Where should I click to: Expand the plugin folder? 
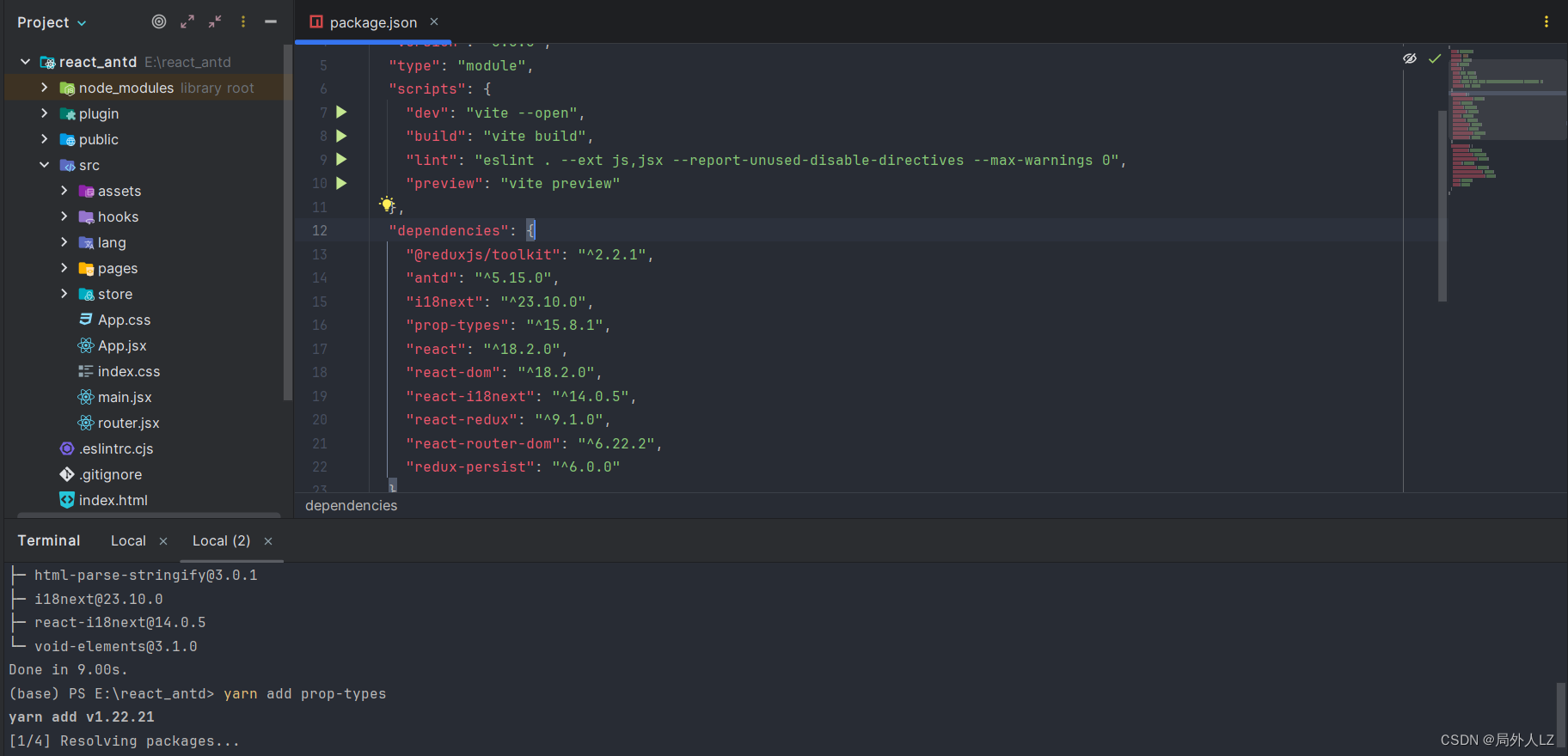[x=45, y=113]
